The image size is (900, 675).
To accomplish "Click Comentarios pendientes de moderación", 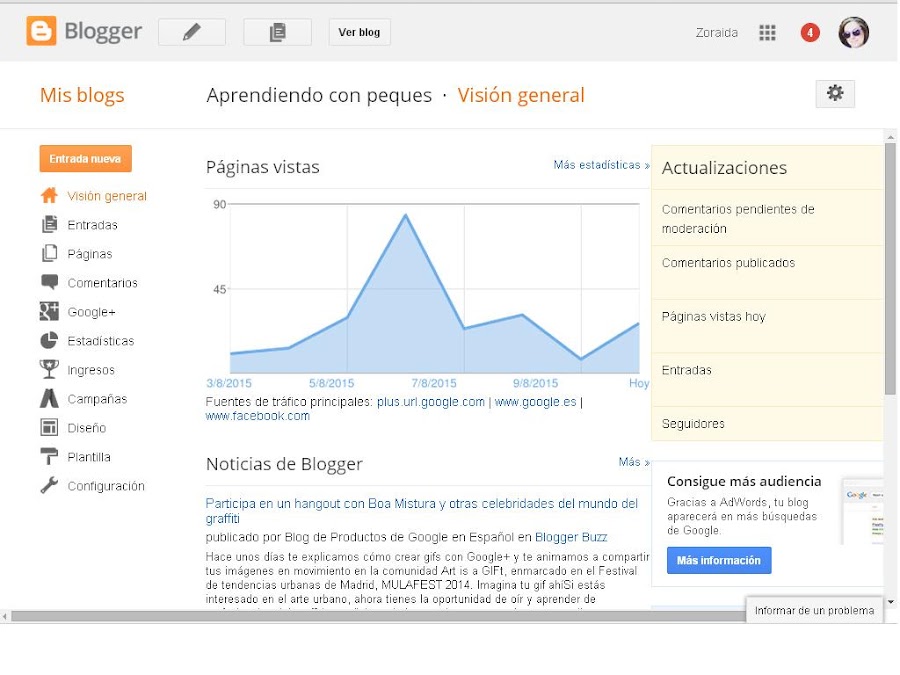I will tap(738, 219).
